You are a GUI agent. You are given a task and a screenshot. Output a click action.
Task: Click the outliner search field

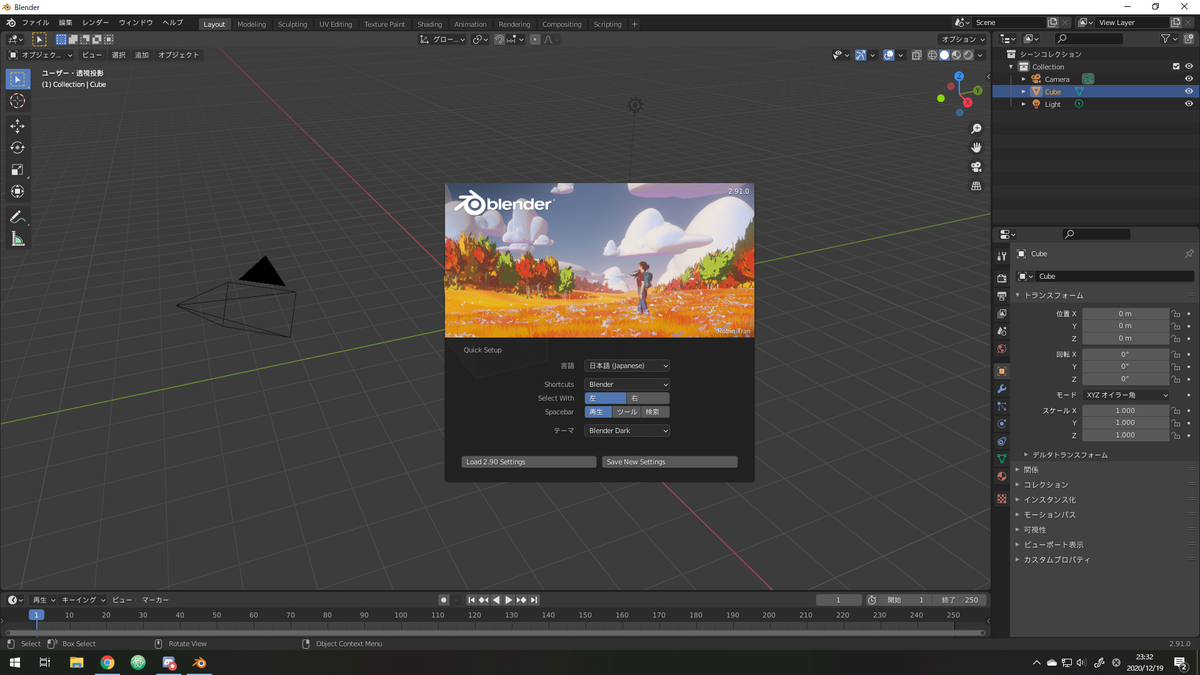tap(1089, 39)
